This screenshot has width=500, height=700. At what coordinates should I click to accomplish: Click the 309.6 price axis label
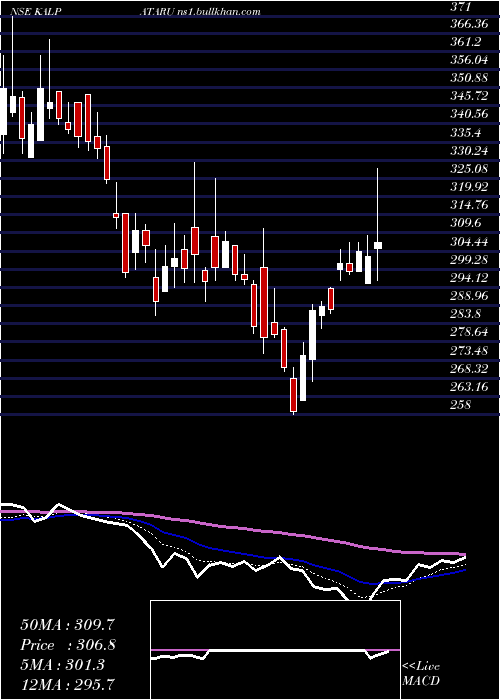tap(467, 224)
